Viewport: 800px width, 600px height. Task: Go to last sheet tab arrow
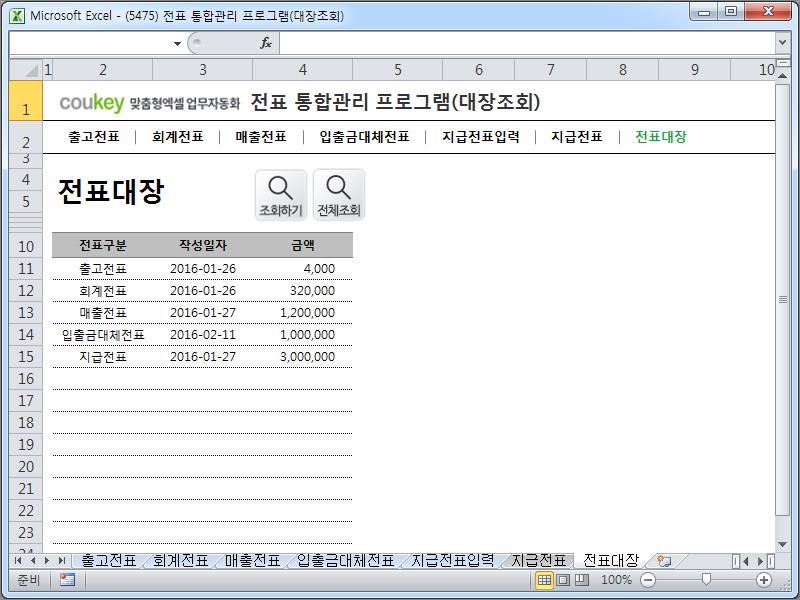[x=62, y=561]
